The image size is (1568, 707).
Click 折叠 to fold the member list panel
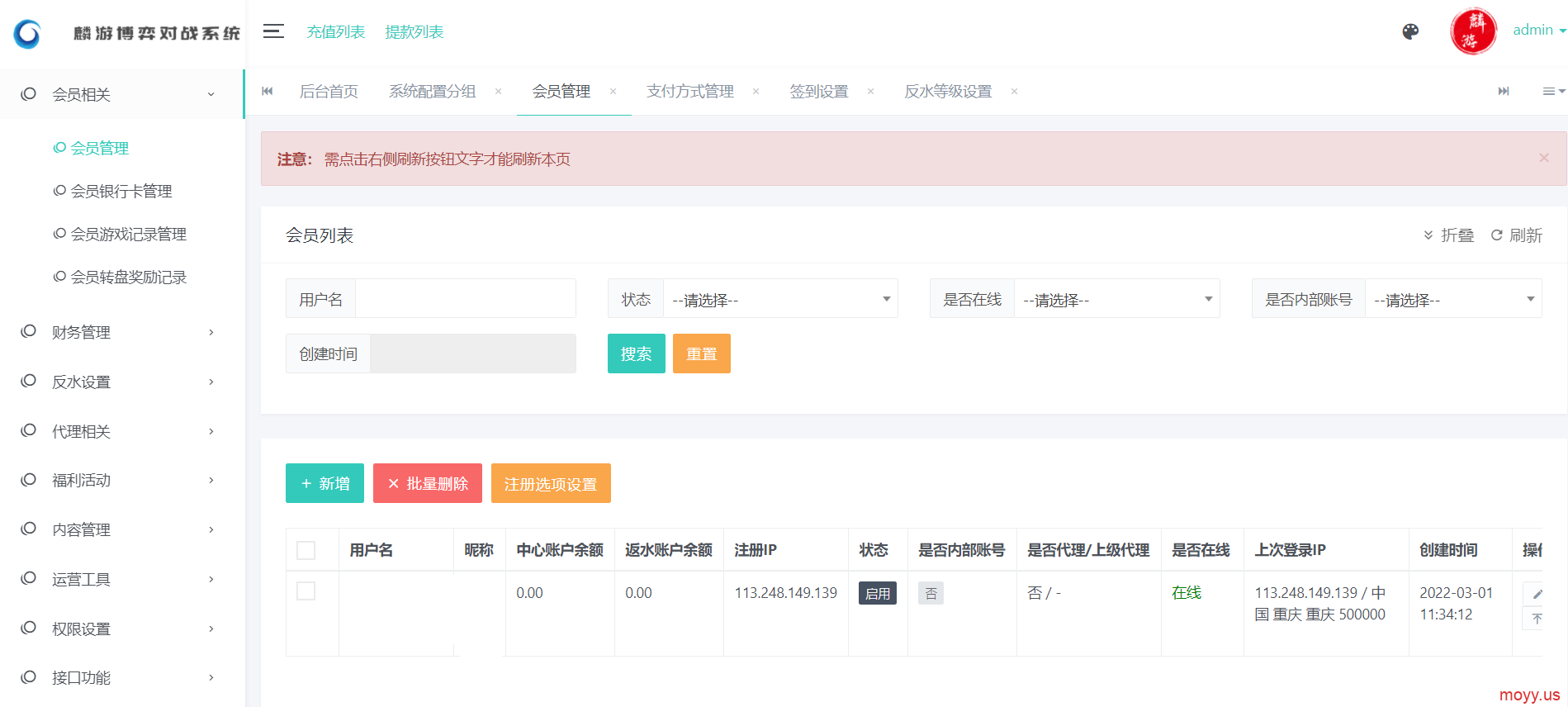1449,235
